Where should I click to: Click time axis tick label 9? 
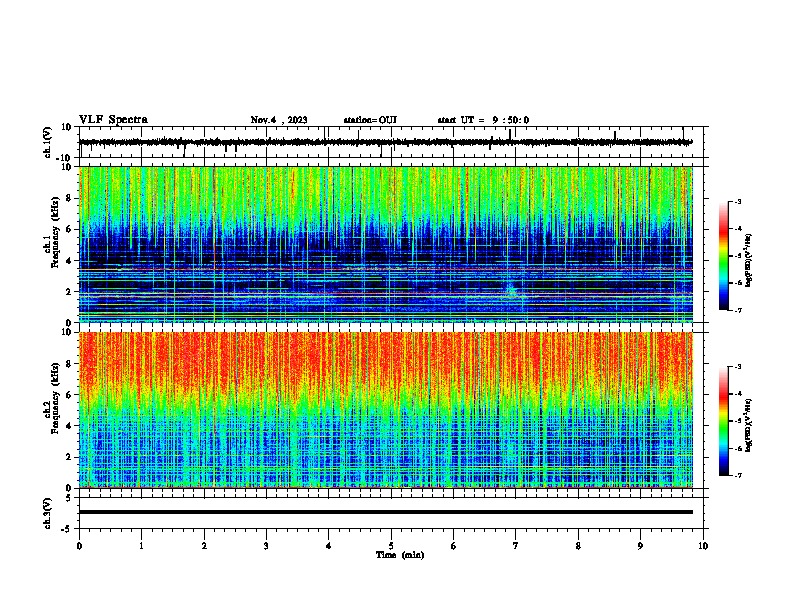click(x=640, y=546)
